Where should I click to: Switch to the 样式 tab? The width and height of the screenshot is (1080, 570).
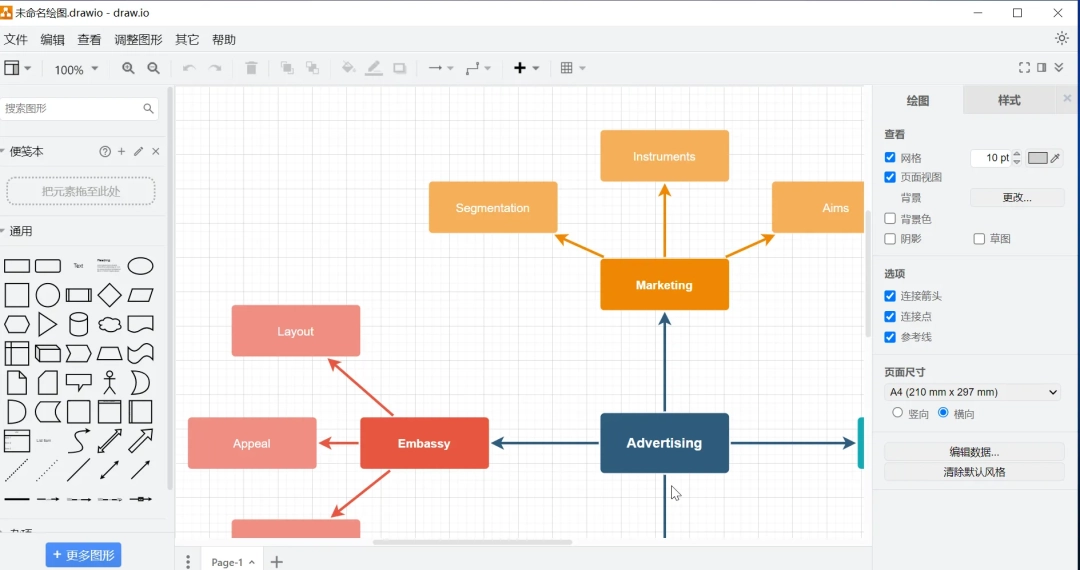coord(1009,101)
